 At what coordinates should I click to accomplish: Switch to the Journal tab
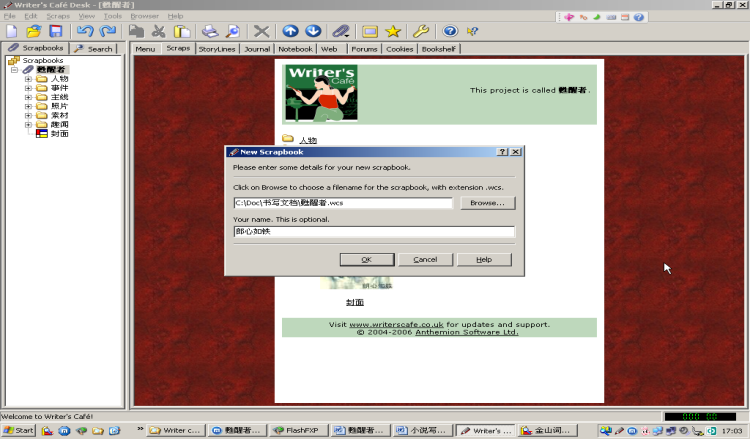coord(257,49)
